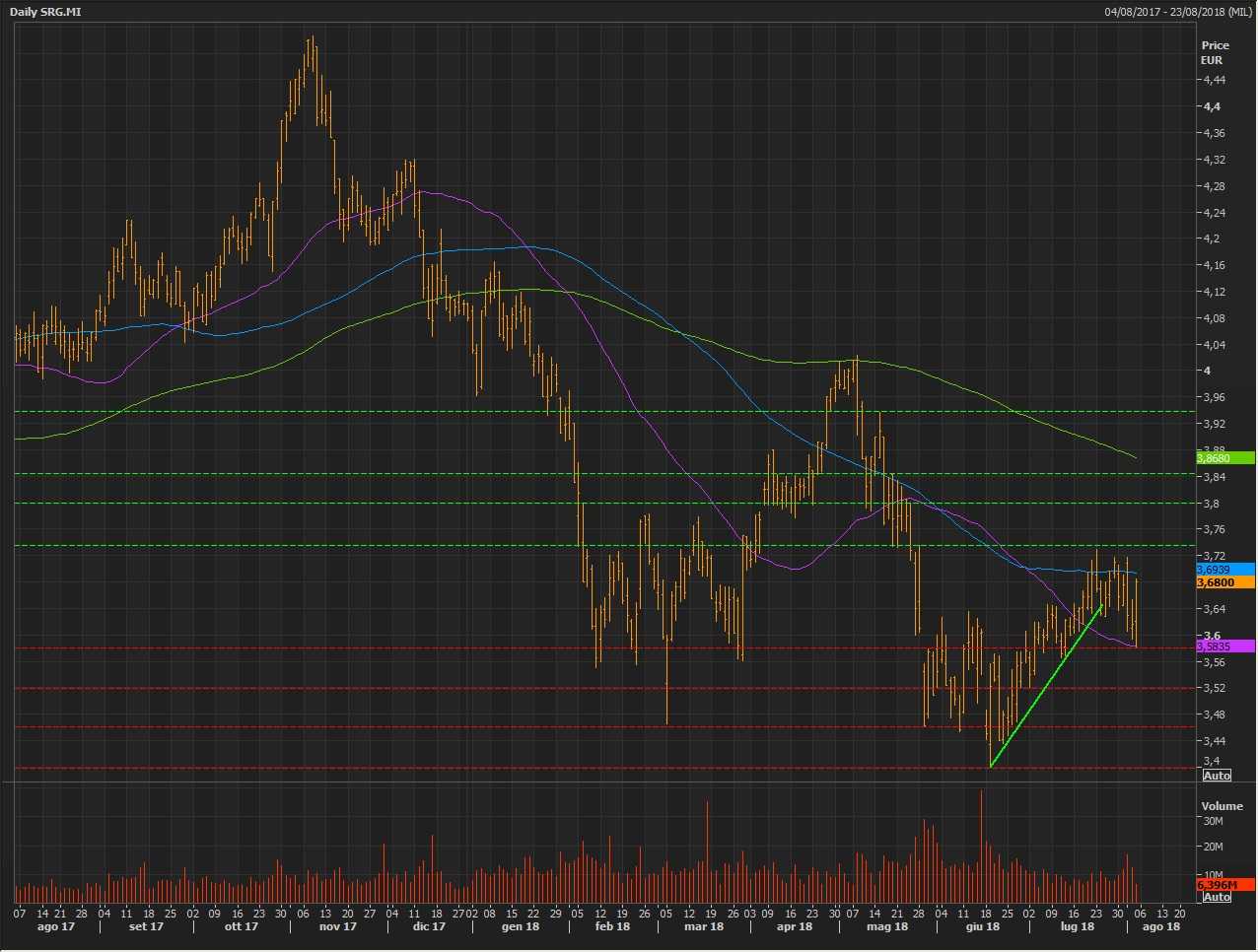Screen dimensions: 1258x952
Task: Click the bold 4 price level on axis
Action: (x=1206, y=371)
